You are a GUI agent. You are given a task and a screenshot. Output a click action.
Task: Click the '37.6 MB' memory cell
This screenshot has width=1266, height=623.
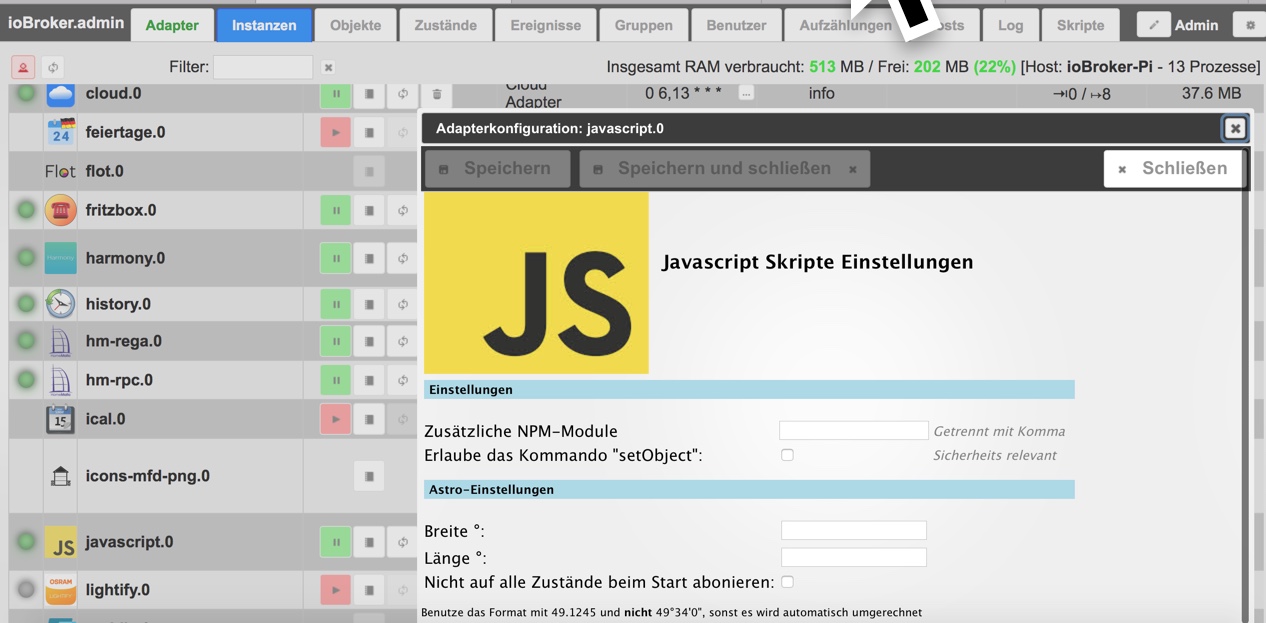tap(1211, 93)
